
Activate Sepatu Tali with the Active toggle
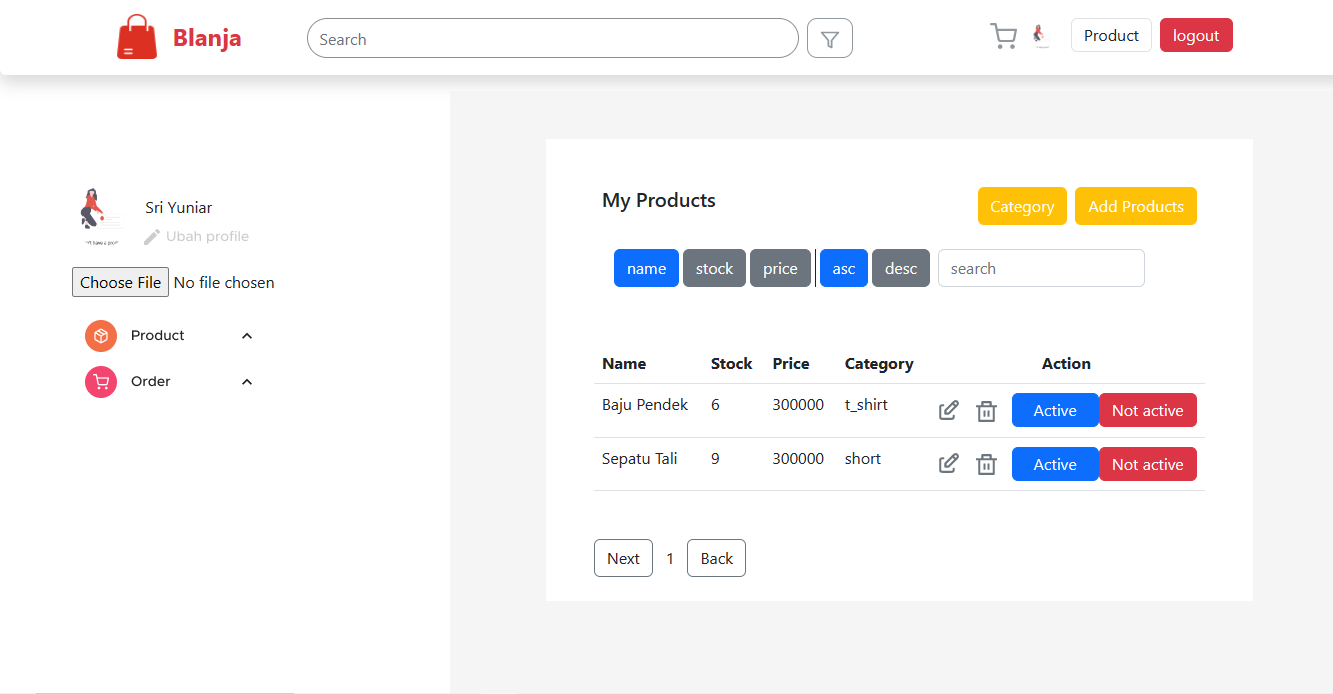(x=1054, y=464)
